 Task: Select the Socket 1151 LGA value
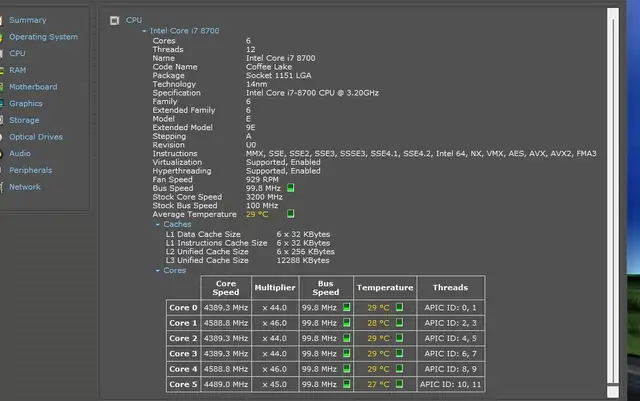279,76
